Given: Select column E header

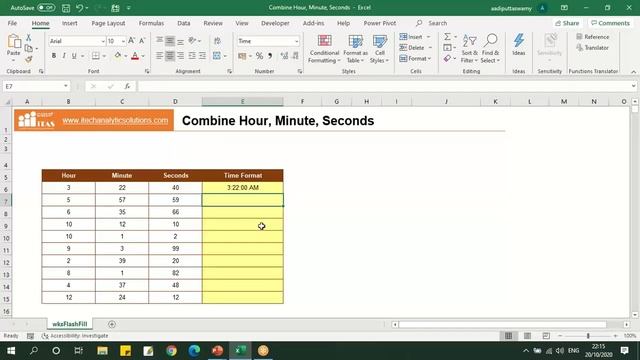Looking at the screenshot, I should pos(242,101).
